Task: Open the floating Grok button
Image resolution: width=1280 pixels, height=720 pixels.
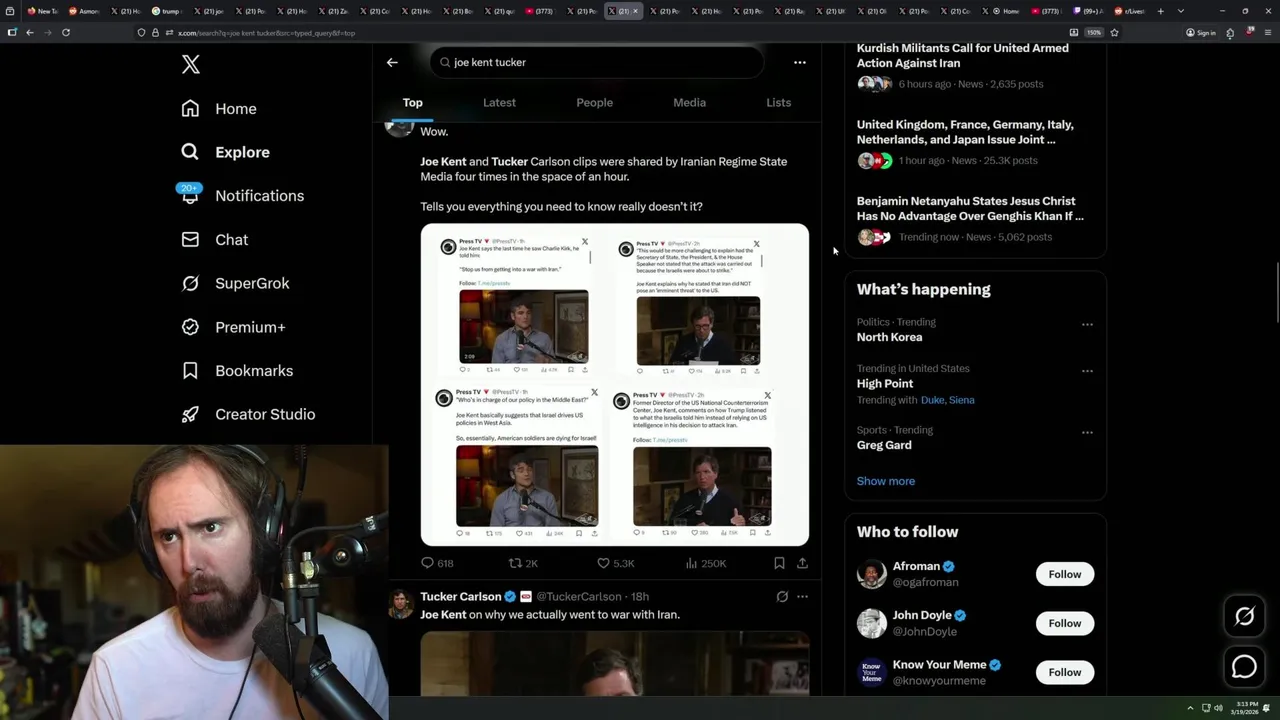Action: (1245, 617)
